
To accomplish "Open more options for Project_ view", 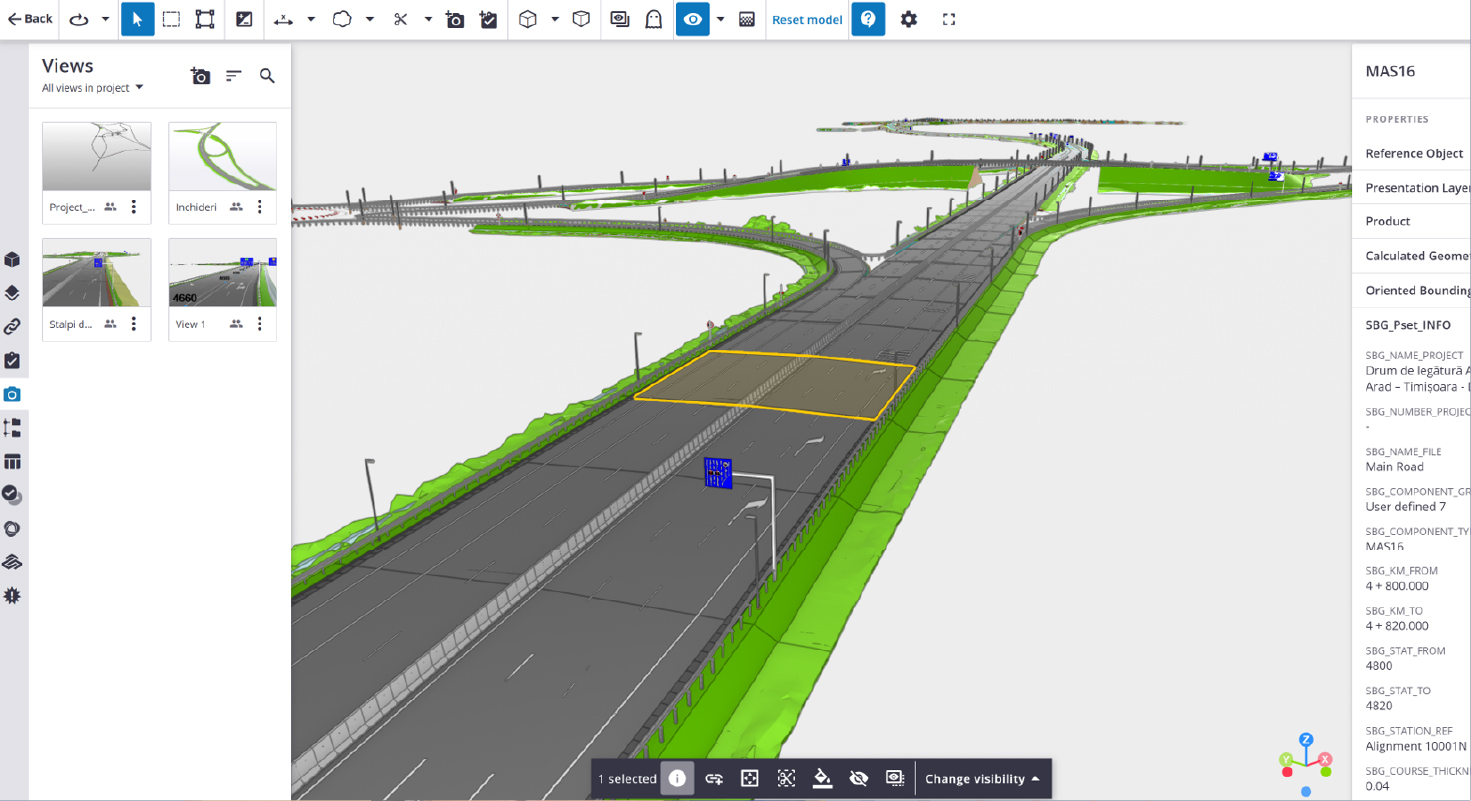I will pos(134,207).
